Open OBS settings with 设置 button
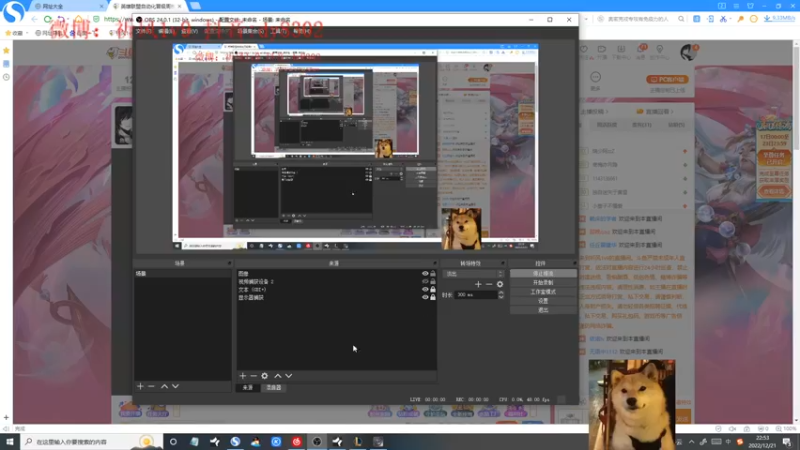800x450 pixels. click(x=543, y=301)
